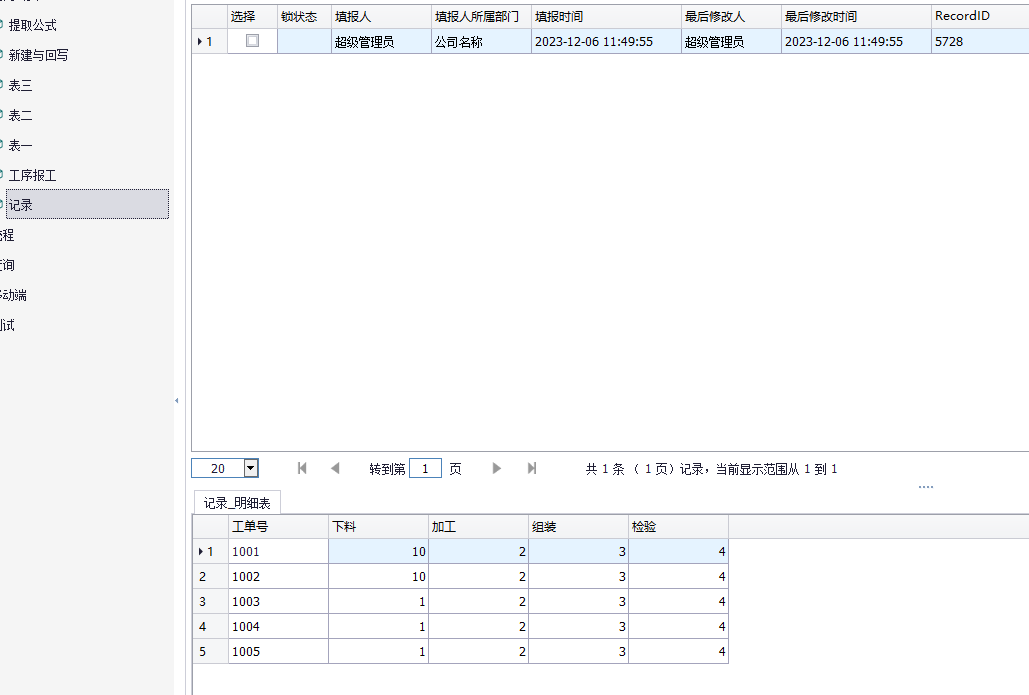Tick the 选择 checkbox for record 5728
1029x695 pixels.
tap(252, 41)
